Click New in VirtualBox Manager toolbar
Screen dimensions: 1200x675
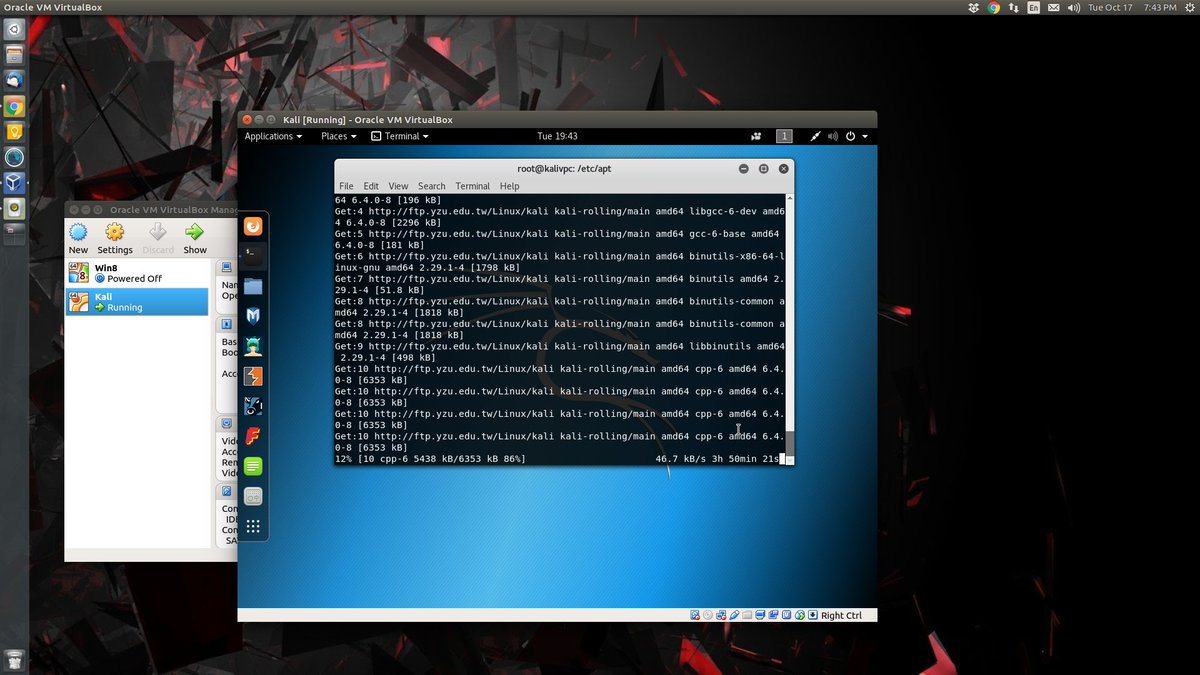click(78, 238)
